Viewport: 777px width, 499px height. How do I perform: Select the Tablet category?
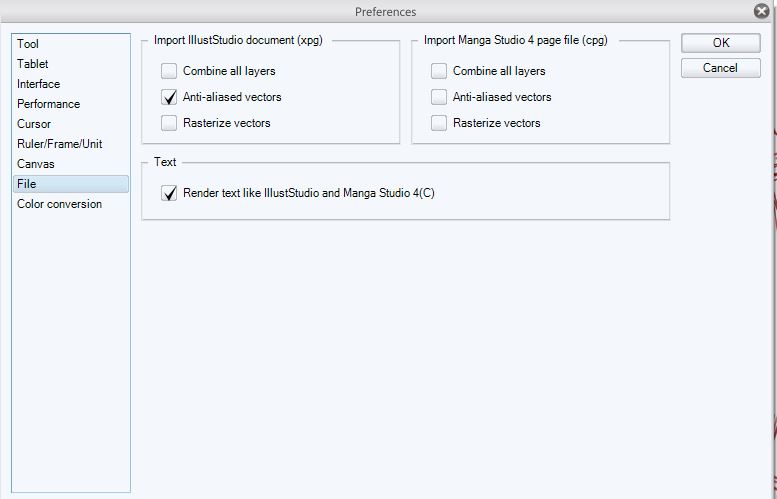[x=32, y=64]
